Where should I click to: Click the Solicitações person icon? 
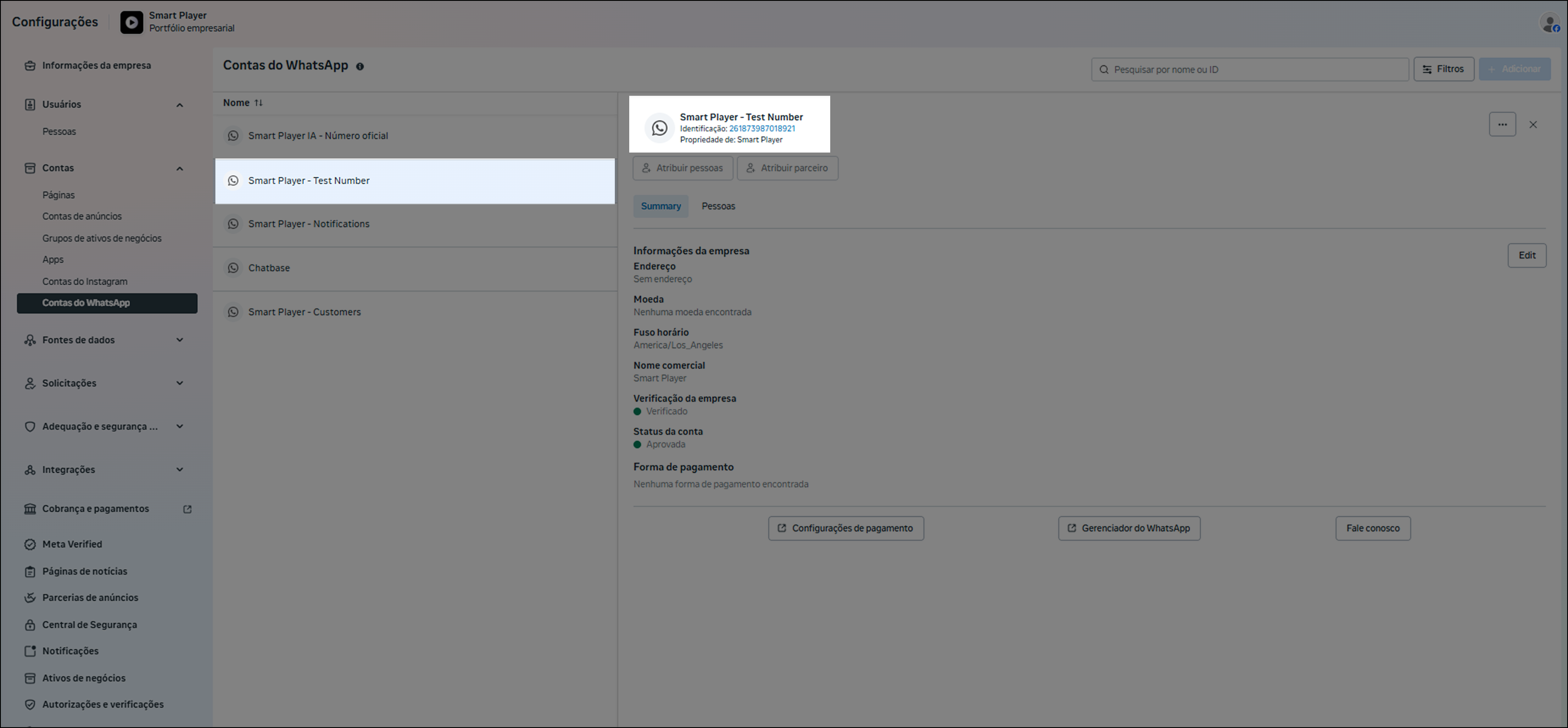coord(30,383)
